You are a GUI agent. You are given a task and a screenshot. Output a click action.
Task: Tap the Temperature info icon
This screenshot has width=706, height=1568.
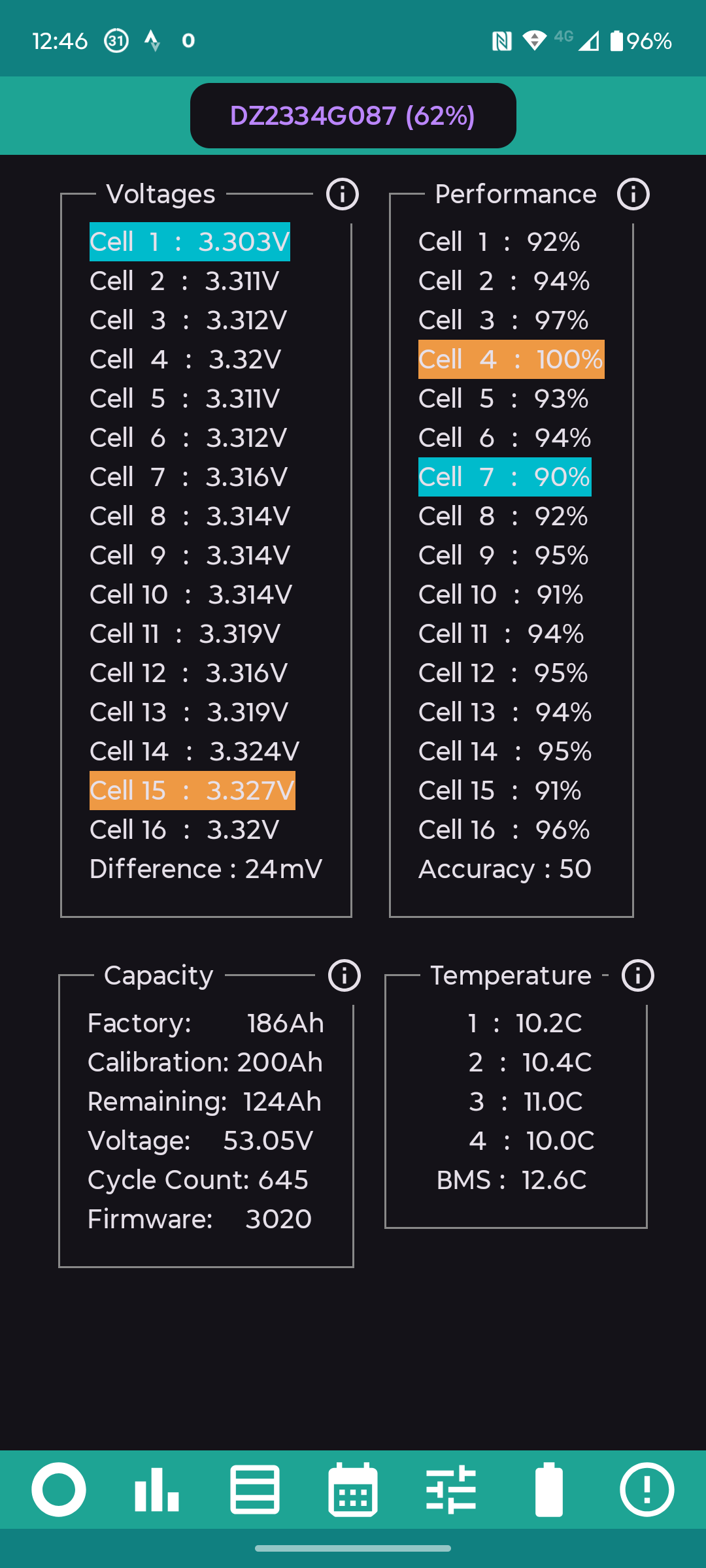pos(638,975)
